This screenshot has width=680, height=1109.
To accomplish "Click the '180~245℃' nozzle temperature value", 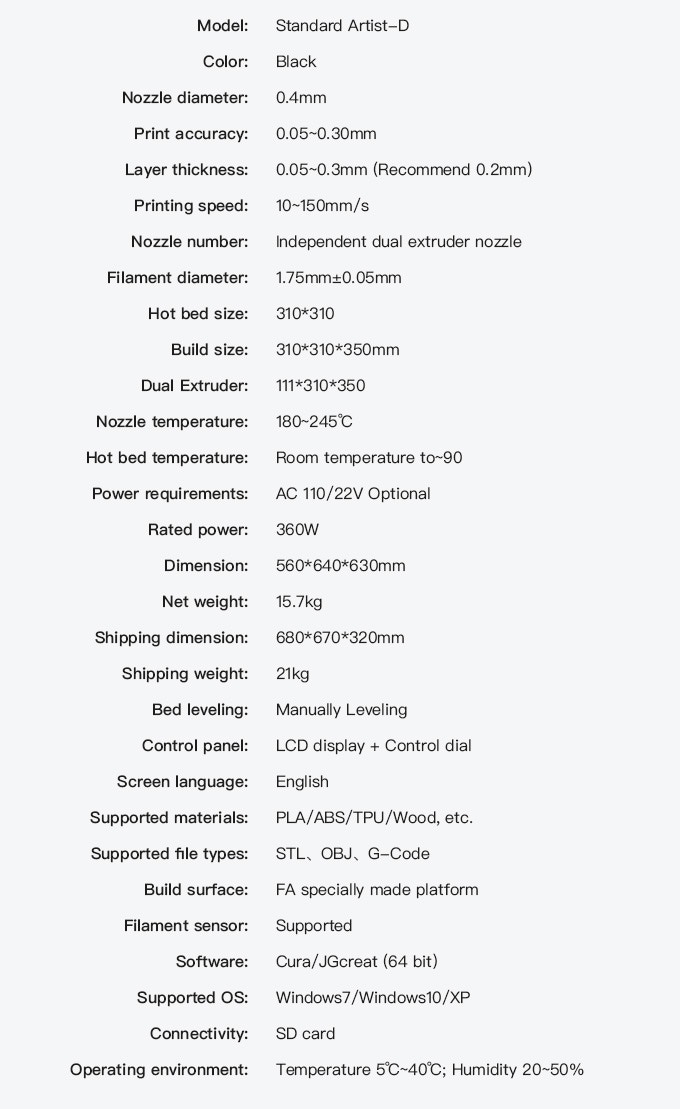I will point(314,422).
